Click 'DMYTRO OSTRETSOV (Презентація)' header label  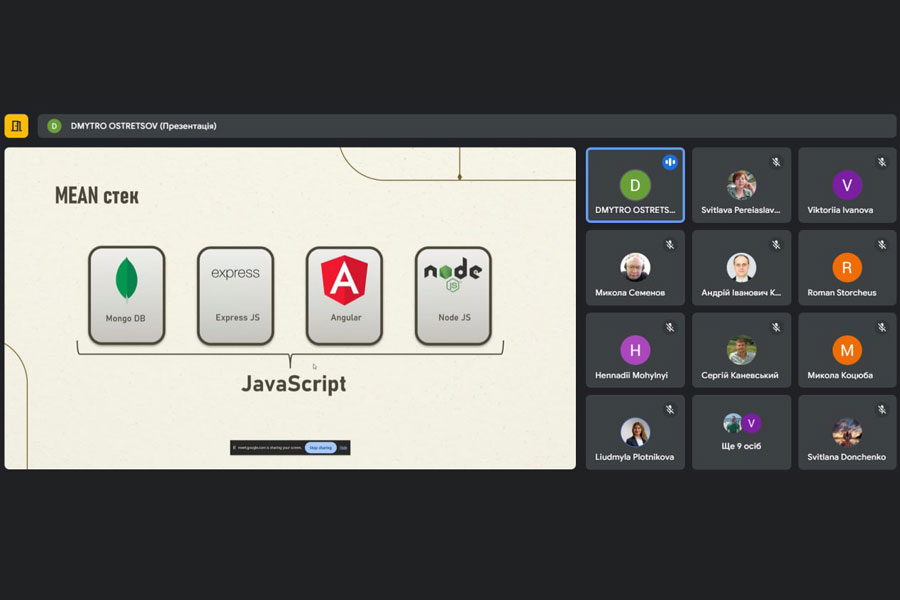tap(143, 126)
